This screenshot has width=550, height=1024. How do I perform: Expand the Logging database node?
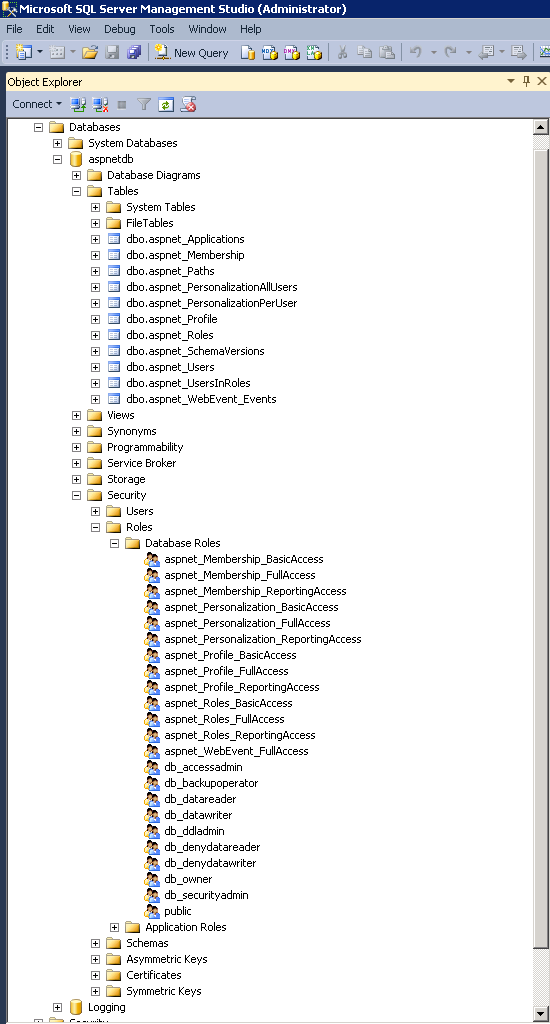pos(57,1007)
